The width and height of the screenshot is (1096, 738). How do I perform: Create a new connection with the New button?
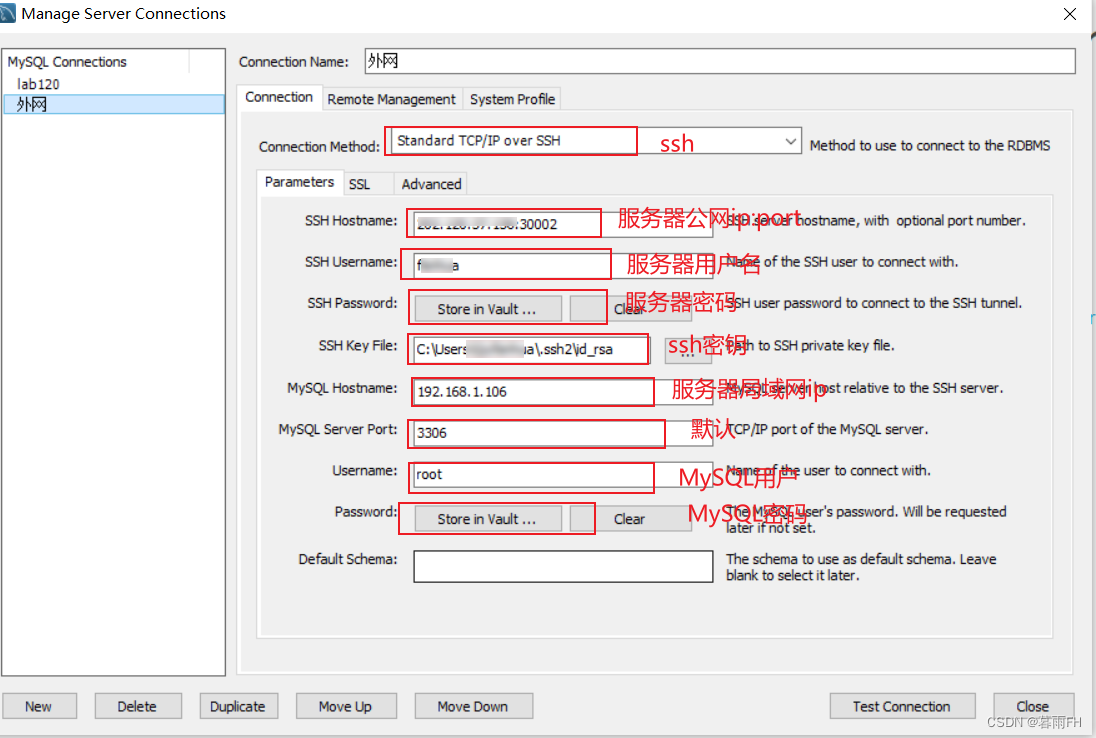40,706
